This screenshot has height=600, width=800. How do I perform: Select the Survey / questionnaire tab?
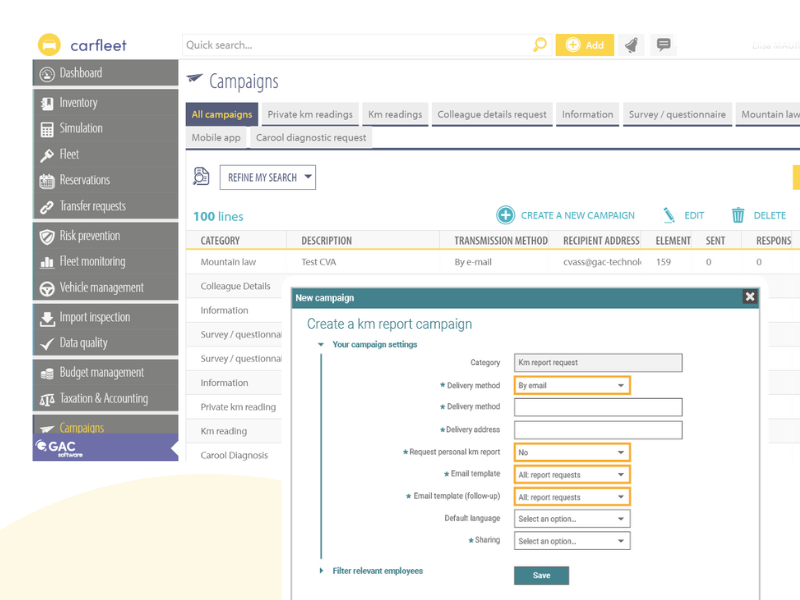point(677,114)
